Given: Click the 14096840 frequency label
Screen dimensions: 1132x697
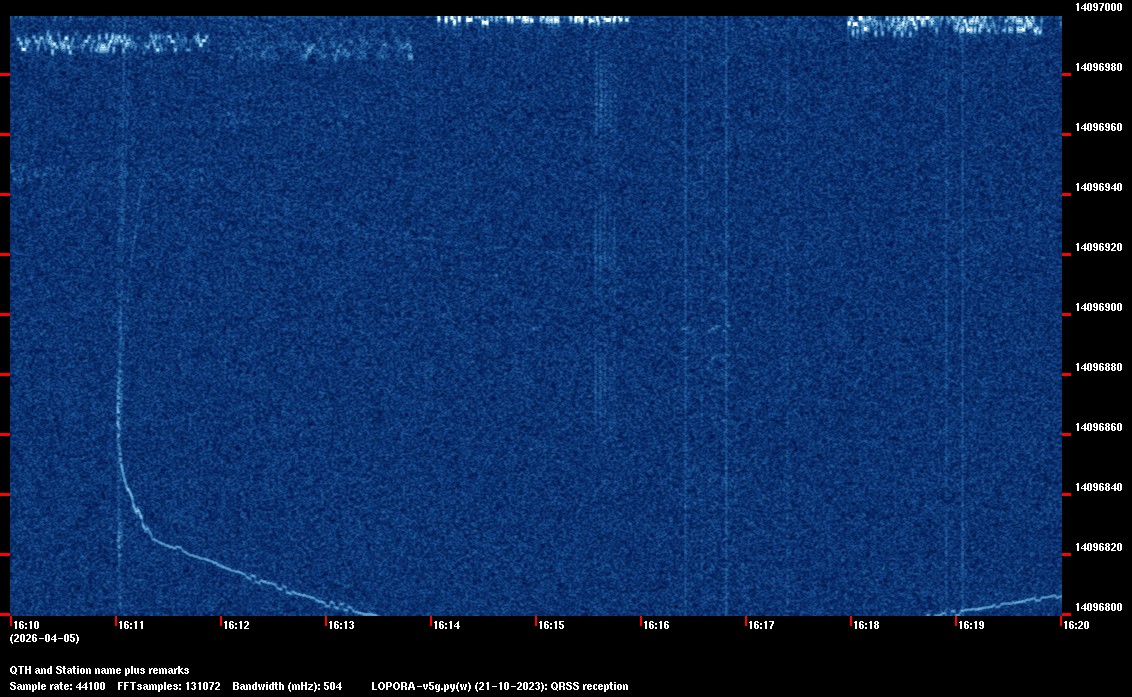Looking at the screenshot, I should [1098, 487].
